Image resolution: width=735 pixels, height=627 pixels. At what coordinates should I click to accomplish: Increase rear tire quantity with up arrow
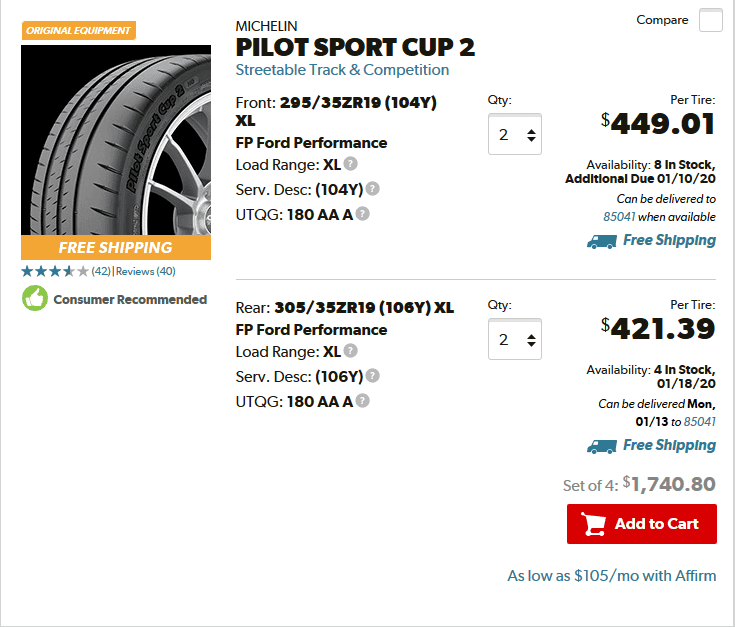[531, 336]
